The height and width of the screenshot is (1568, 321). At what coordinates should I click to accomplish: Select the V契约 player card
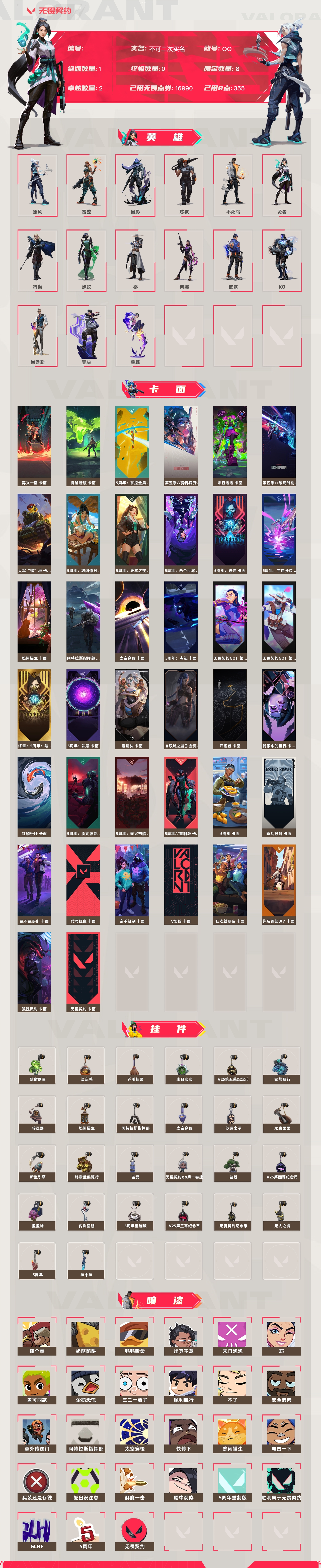coord(181,884)
